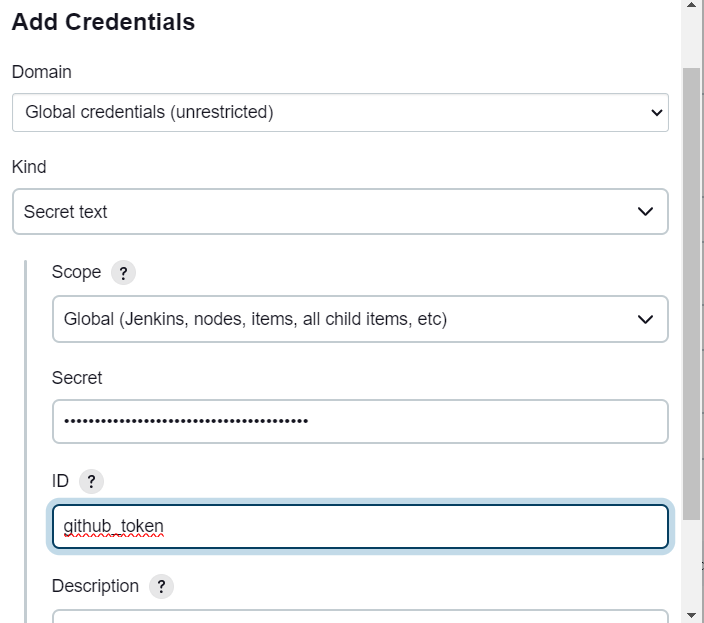Click the arrow of the Global credentials select
Image resolution: width=704 pixels, height=623 pixels.
(656, 113)
